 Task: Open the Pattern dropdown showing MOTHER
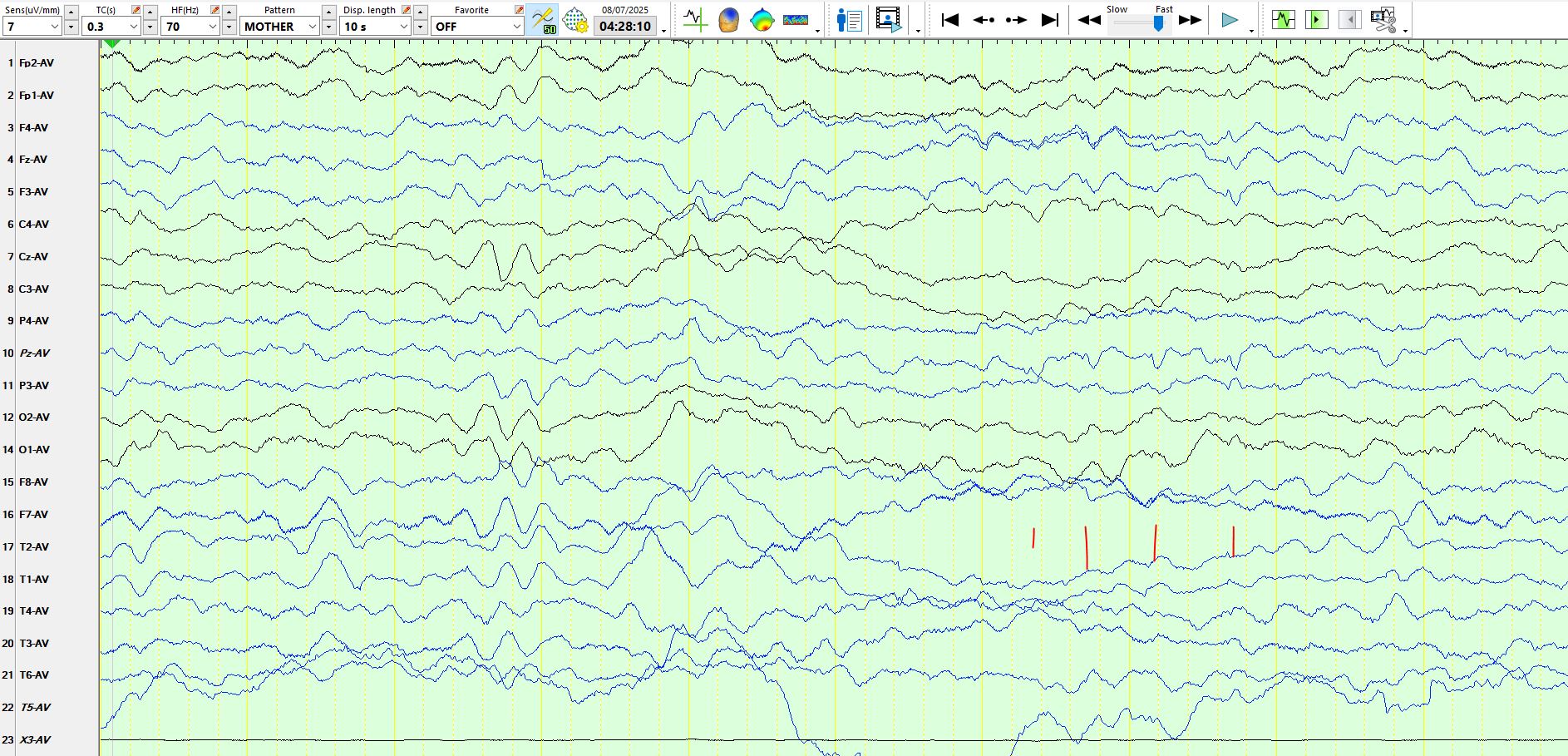[279, 27]
